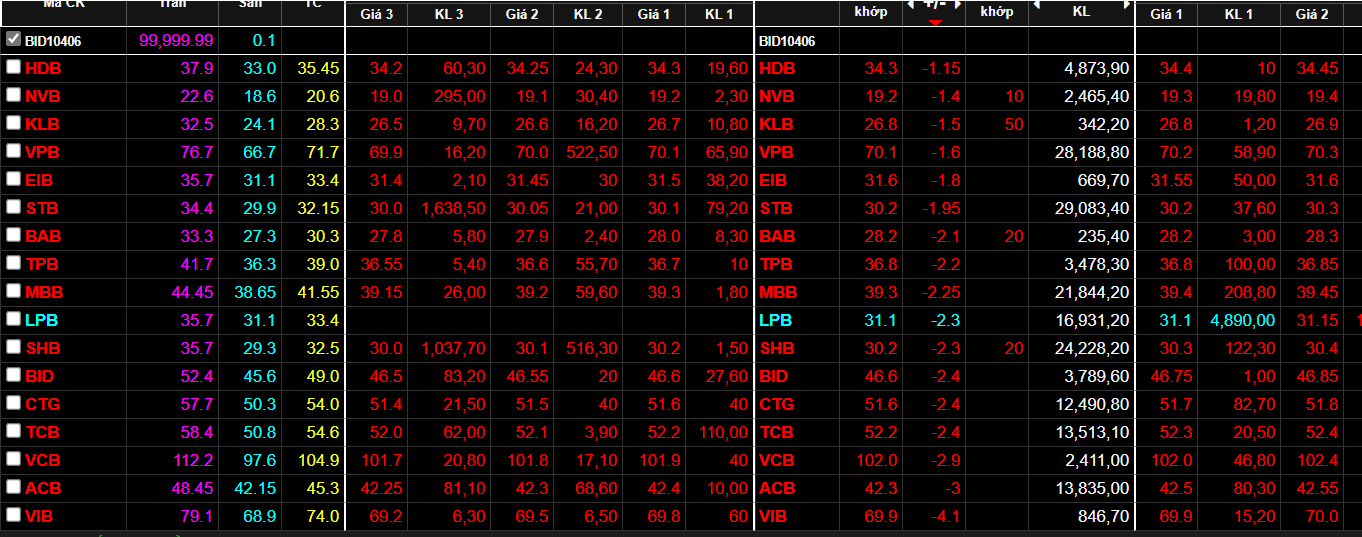Sort by the Giá 3 column header
This screenshot has width=1362, height=537.
376,14
